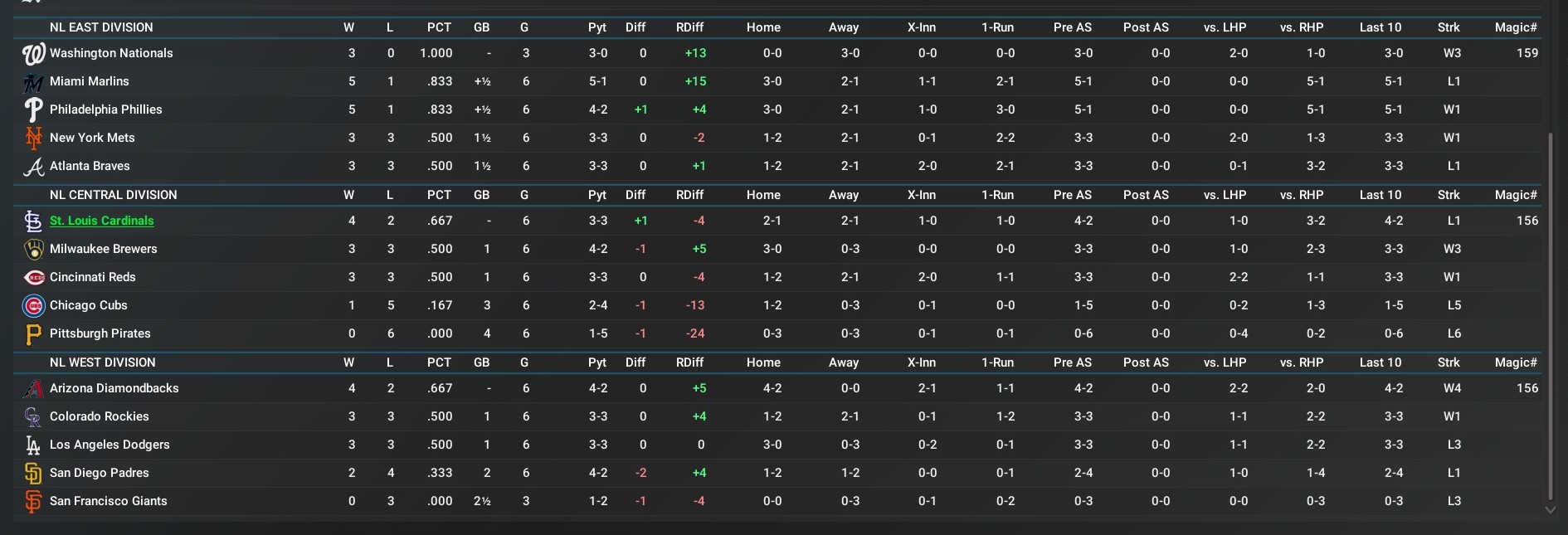Click the New York Mets logo

point(33,138)
